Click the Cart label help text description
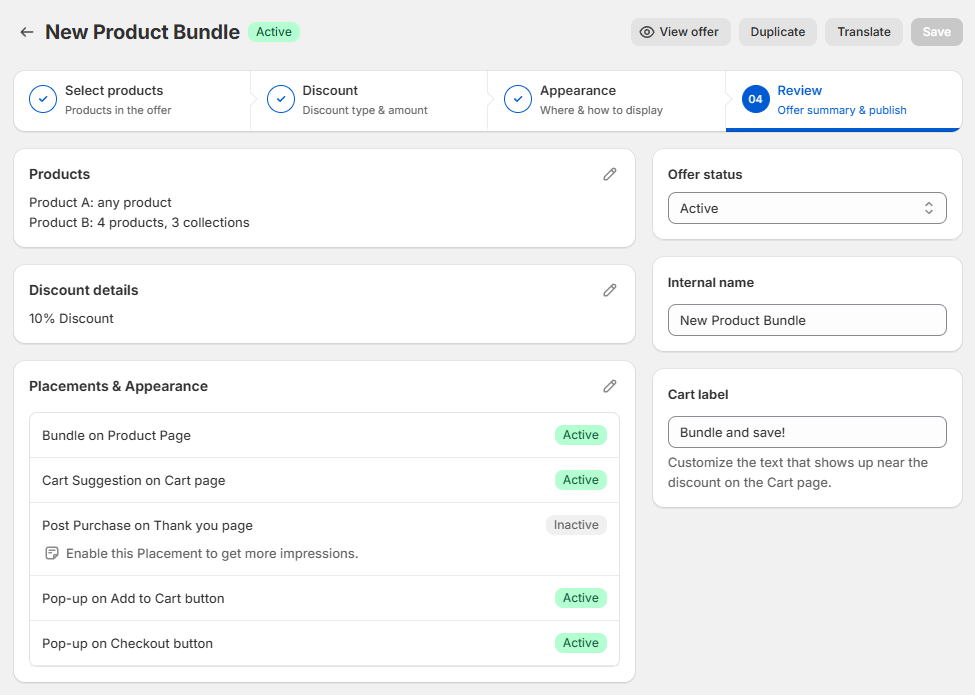975x695 pixels. [798, 472]
